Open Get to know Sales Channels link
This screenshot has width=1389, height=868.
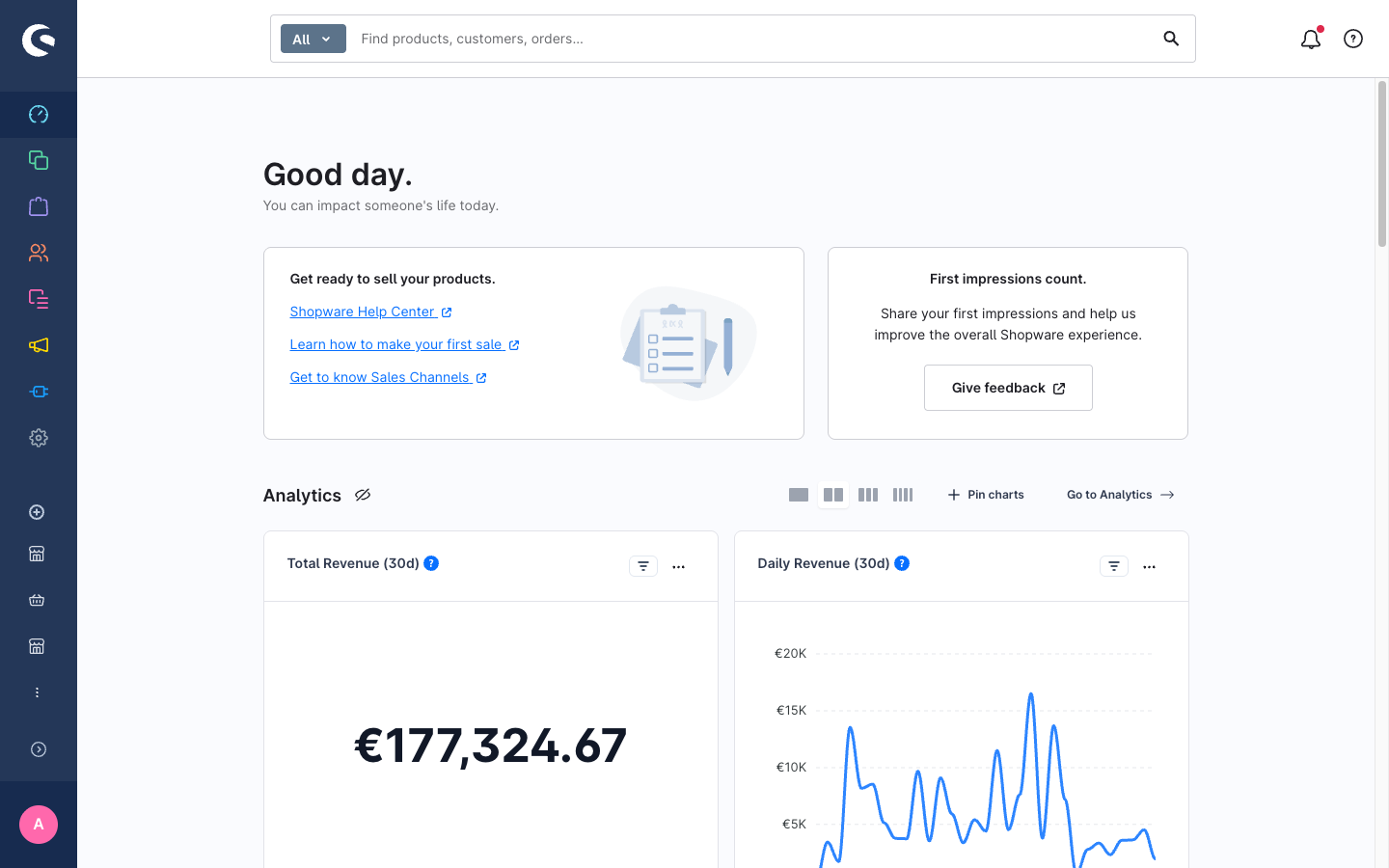[x=389, y=377]
